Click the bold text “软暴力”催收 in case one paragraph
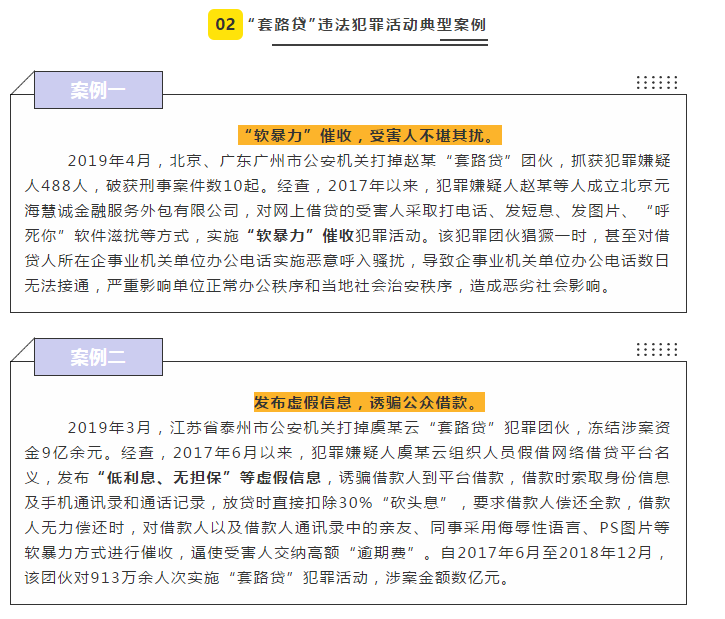This screenshot has height=619, width=725. pyautogui.click(x=300, y=236)
